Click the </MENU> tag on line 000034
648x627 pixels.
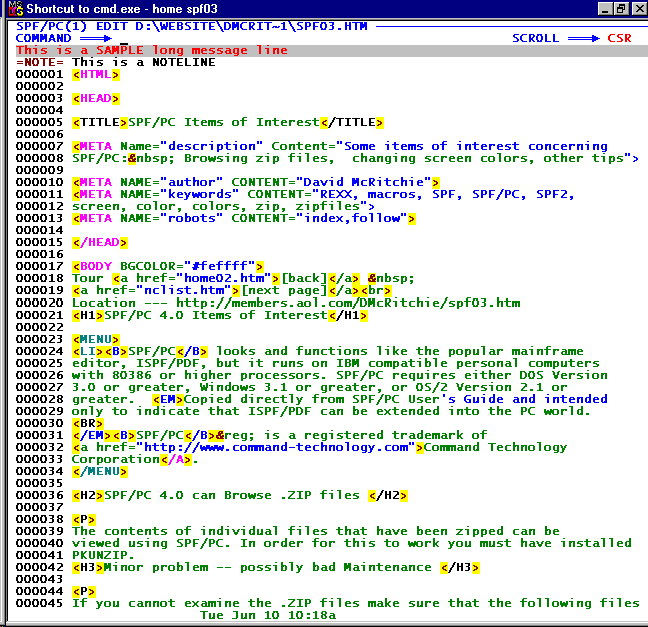[100, 472]
